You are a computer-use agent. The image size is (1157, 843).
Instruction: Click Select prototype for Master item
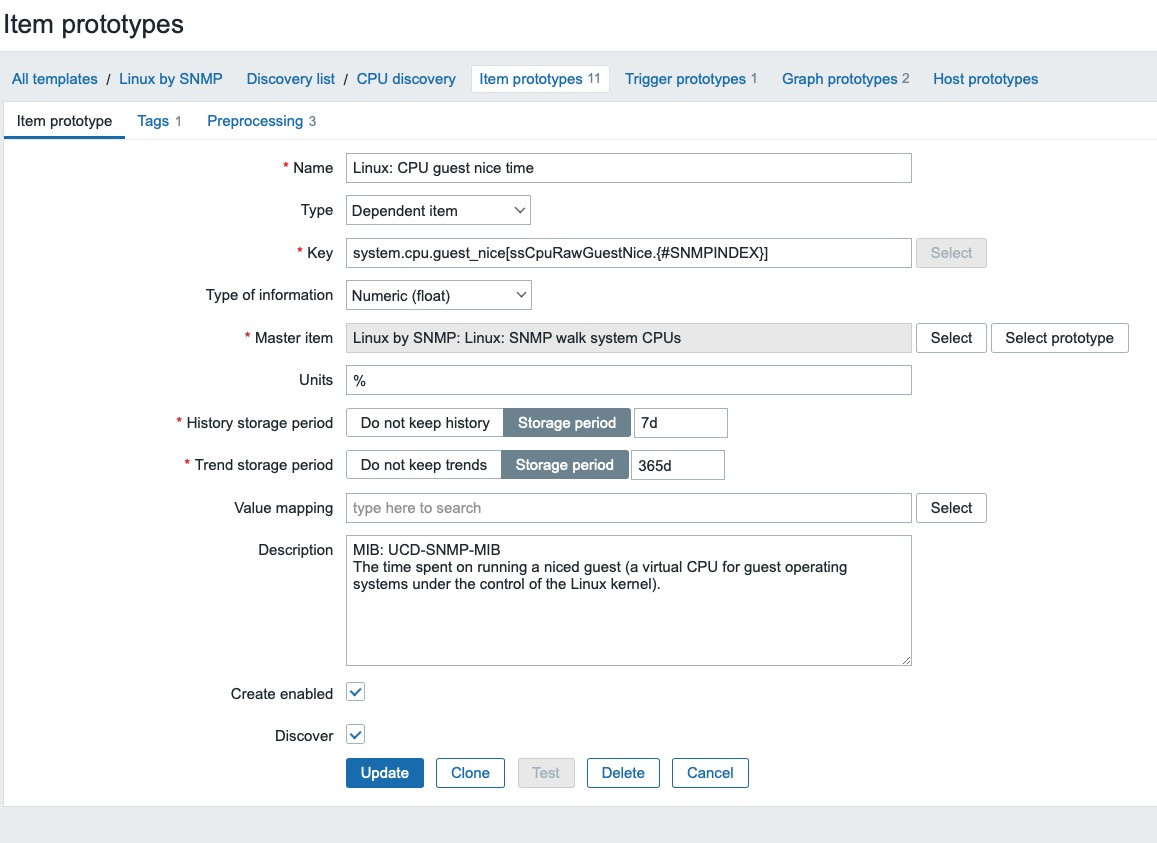(1059, 338)
